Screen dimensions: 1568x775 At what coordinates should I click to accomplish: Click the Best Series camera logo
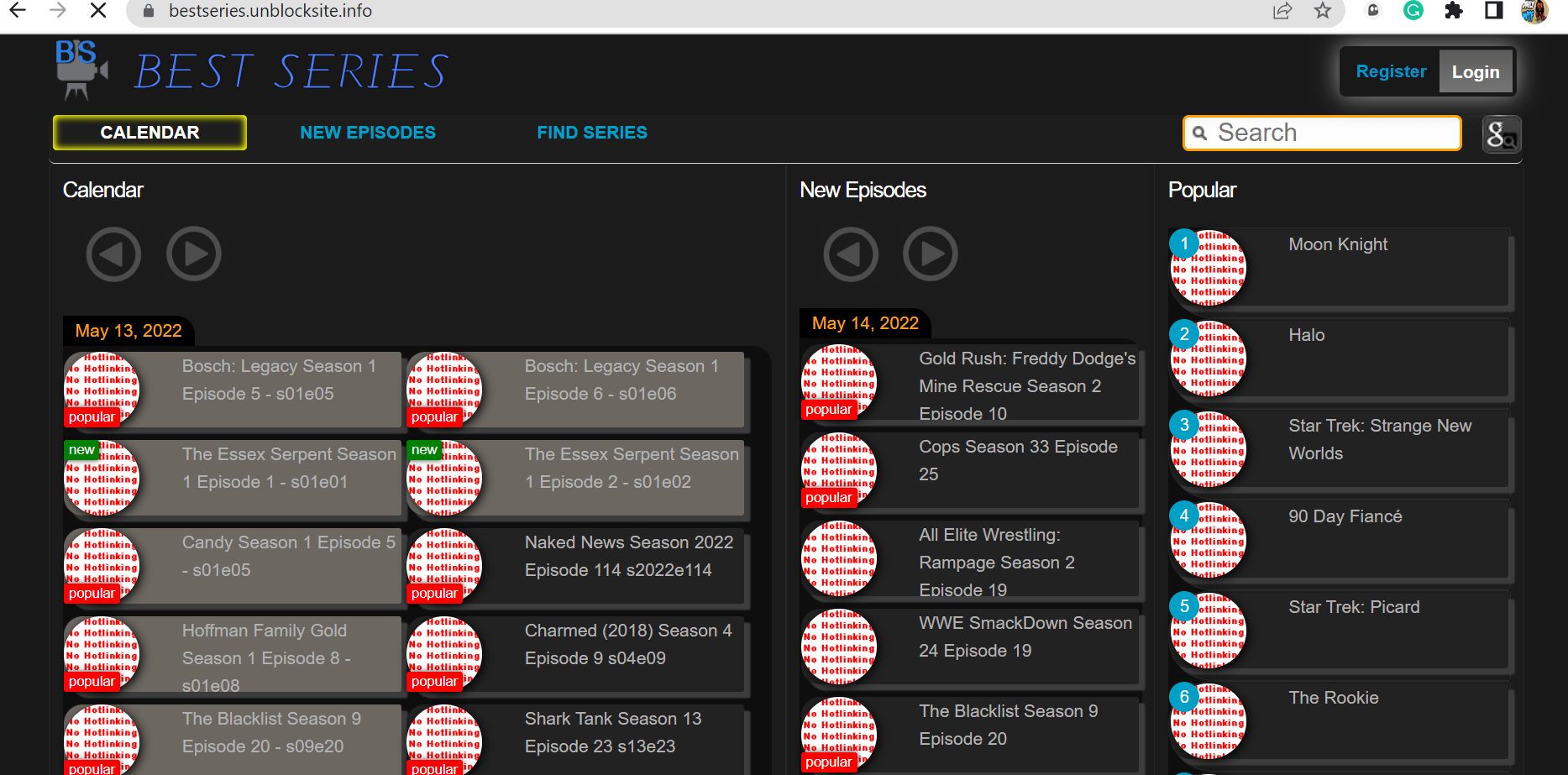point(81,71)
